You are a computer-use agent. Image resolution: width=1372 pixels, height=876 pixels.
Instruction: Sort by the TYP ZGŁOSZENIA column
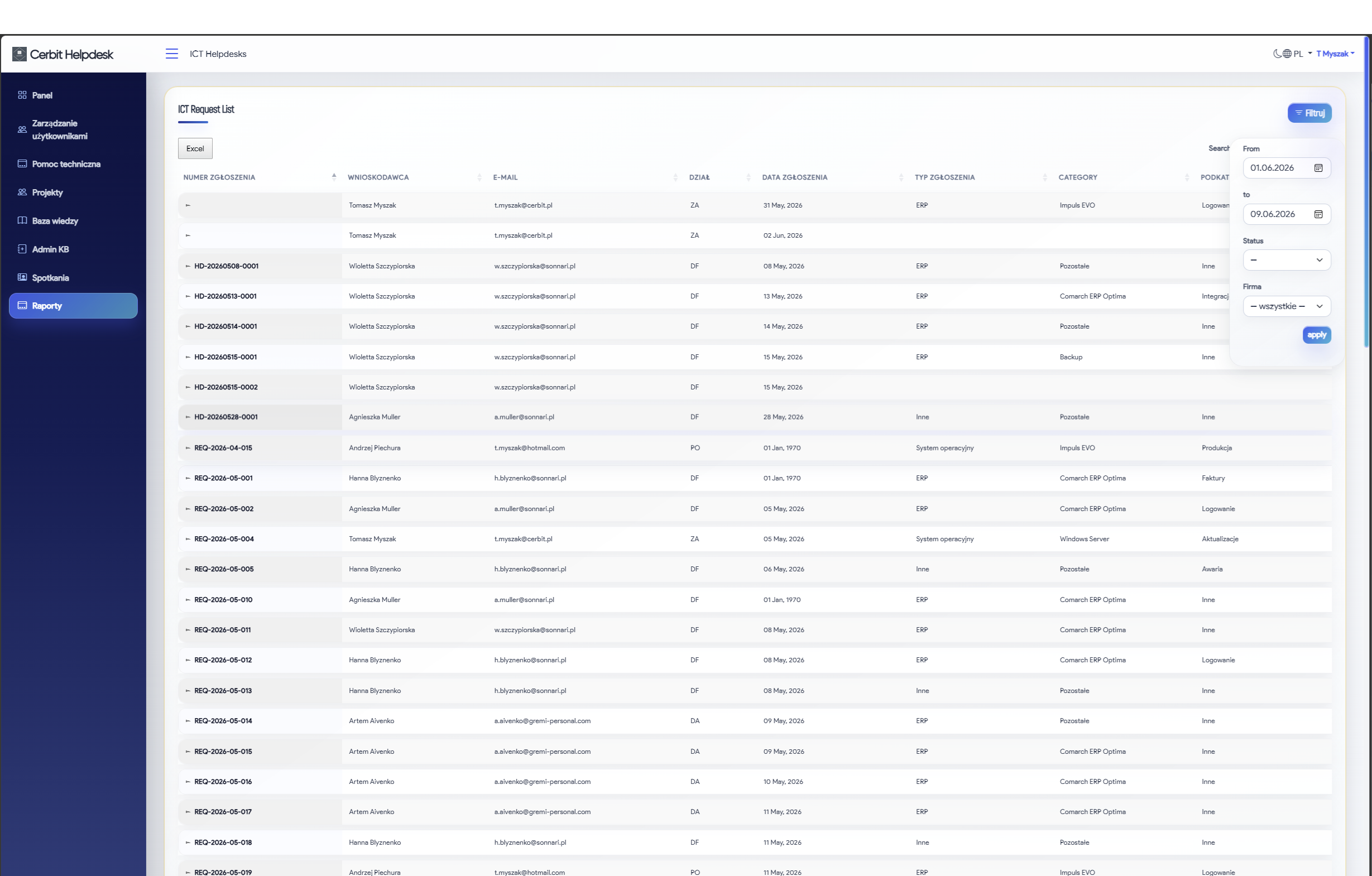coord(981,177)
